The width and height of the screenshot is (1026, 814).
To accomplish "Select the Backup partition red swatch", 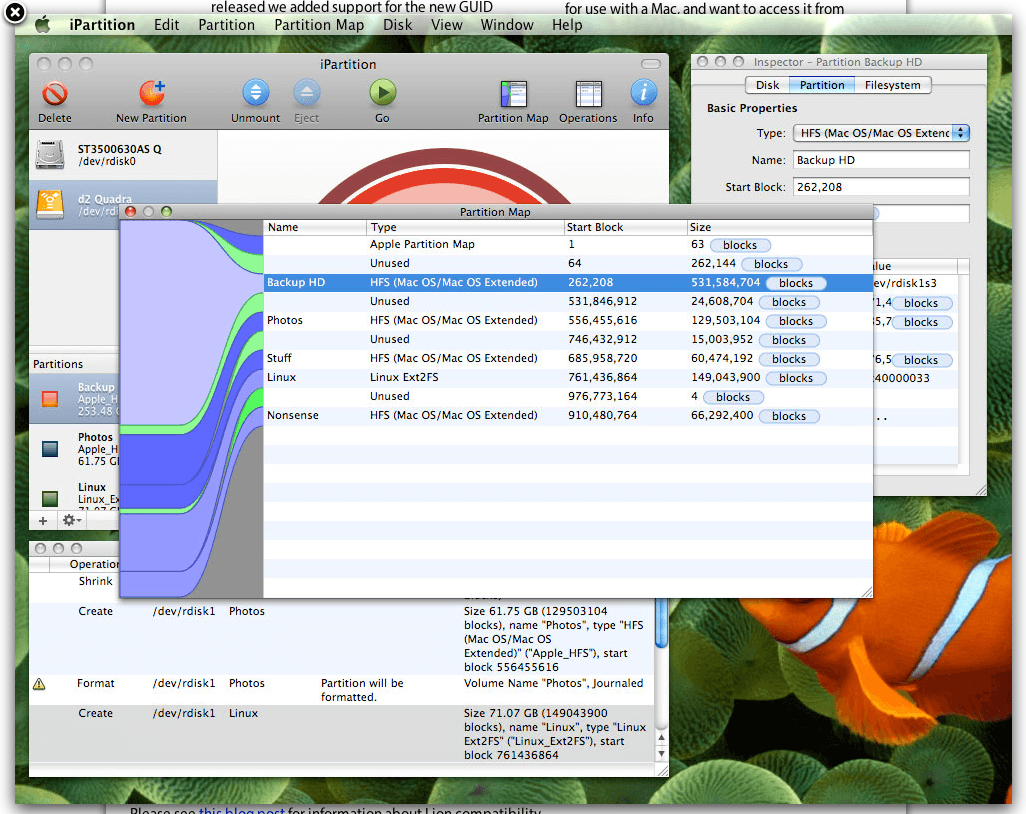I will (50, 398).
